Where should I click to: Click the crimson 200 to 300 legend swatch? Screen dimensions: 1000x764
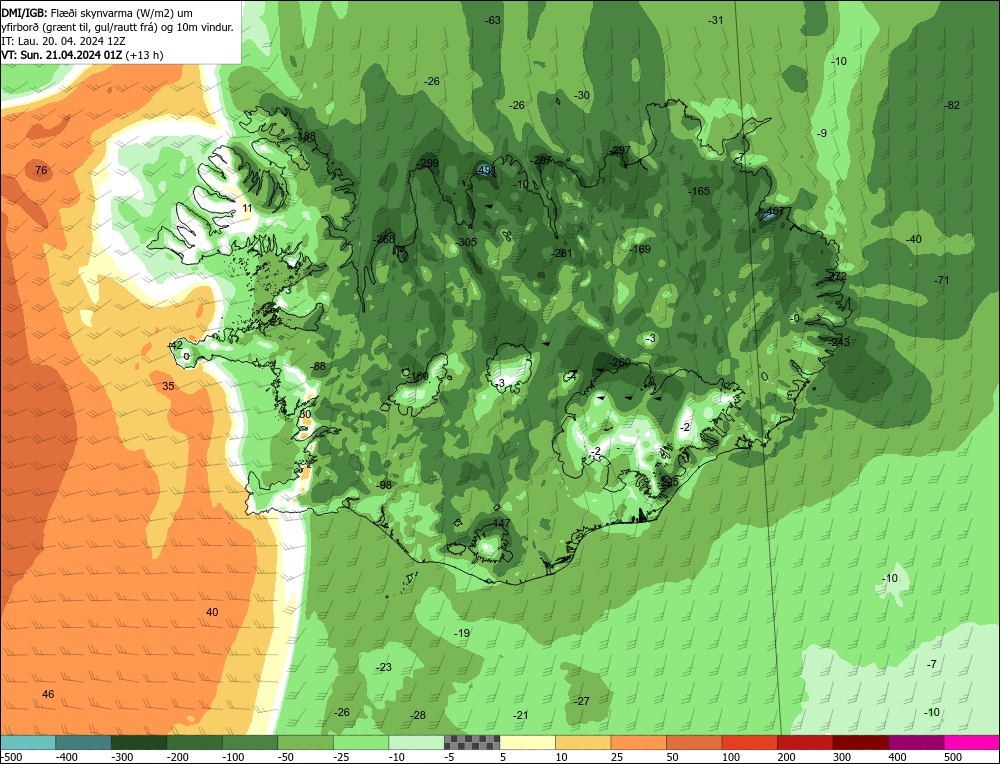click(805, 742)
